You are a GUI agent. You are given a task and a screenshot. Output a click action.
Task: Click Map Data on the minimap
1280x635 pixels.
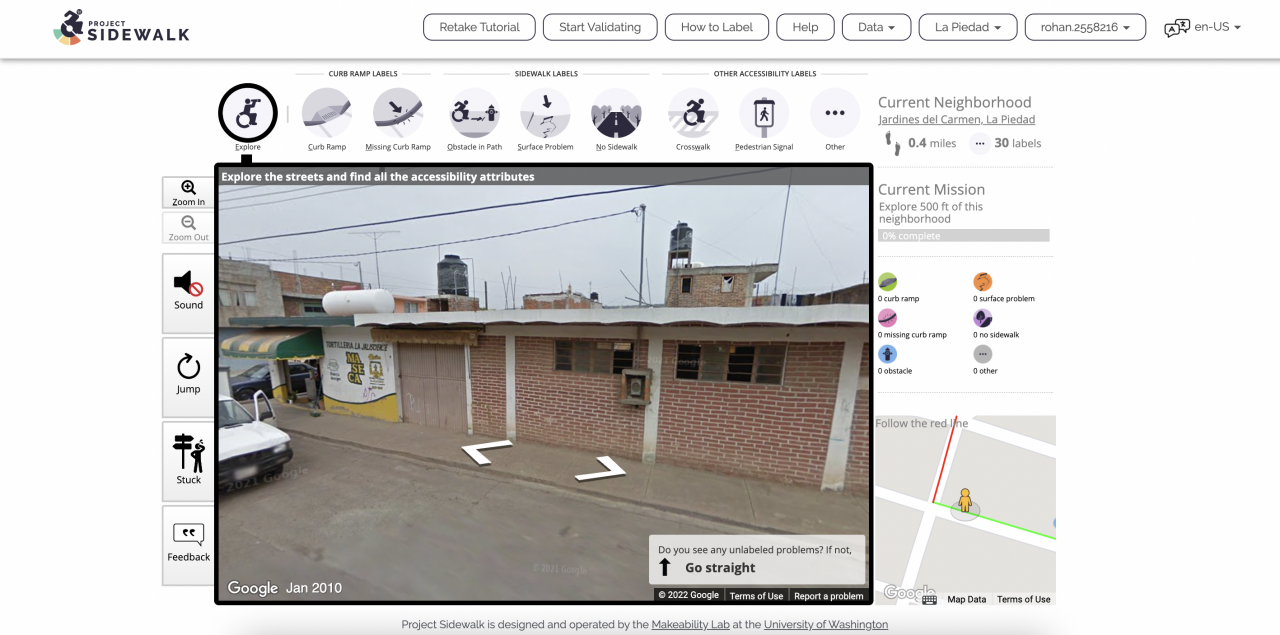[967, 600]
